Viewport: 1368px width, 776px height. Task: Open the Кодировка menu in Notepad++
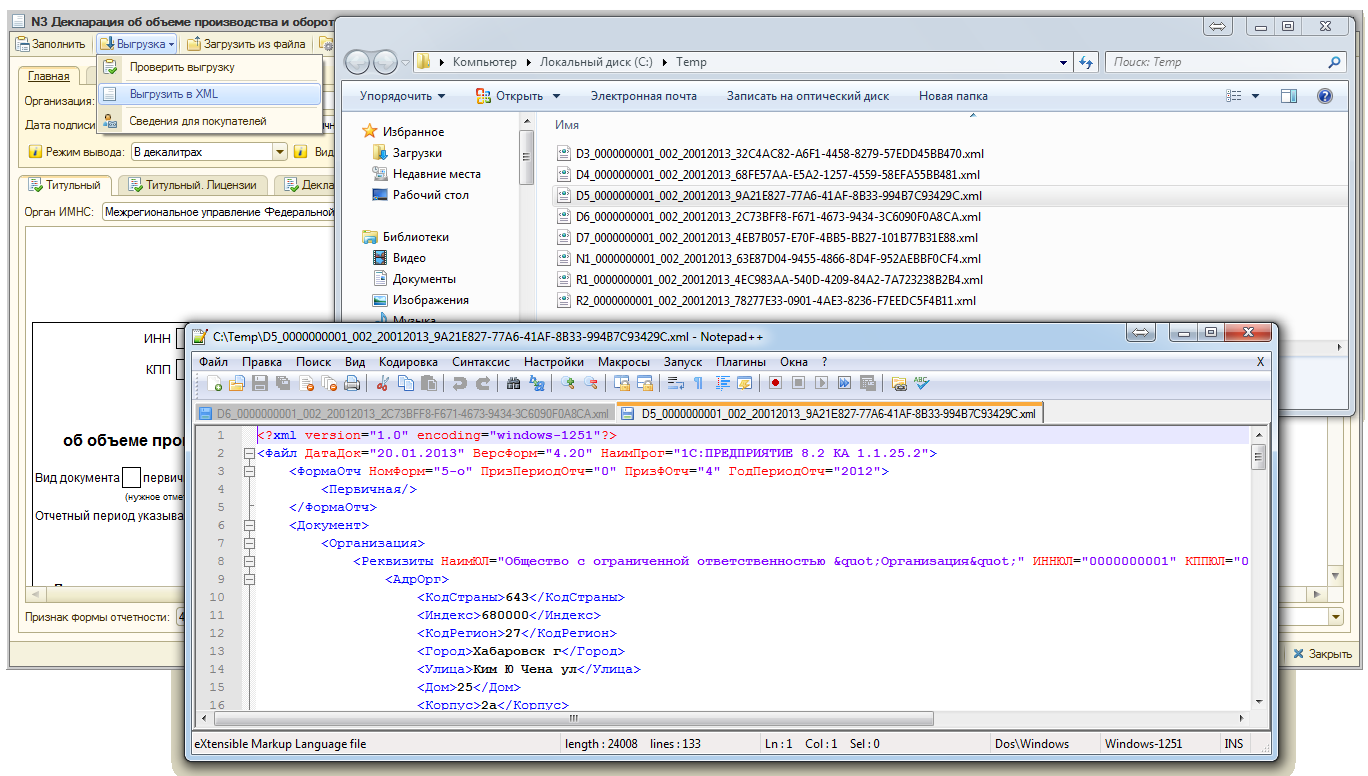(x=408, y=361)
